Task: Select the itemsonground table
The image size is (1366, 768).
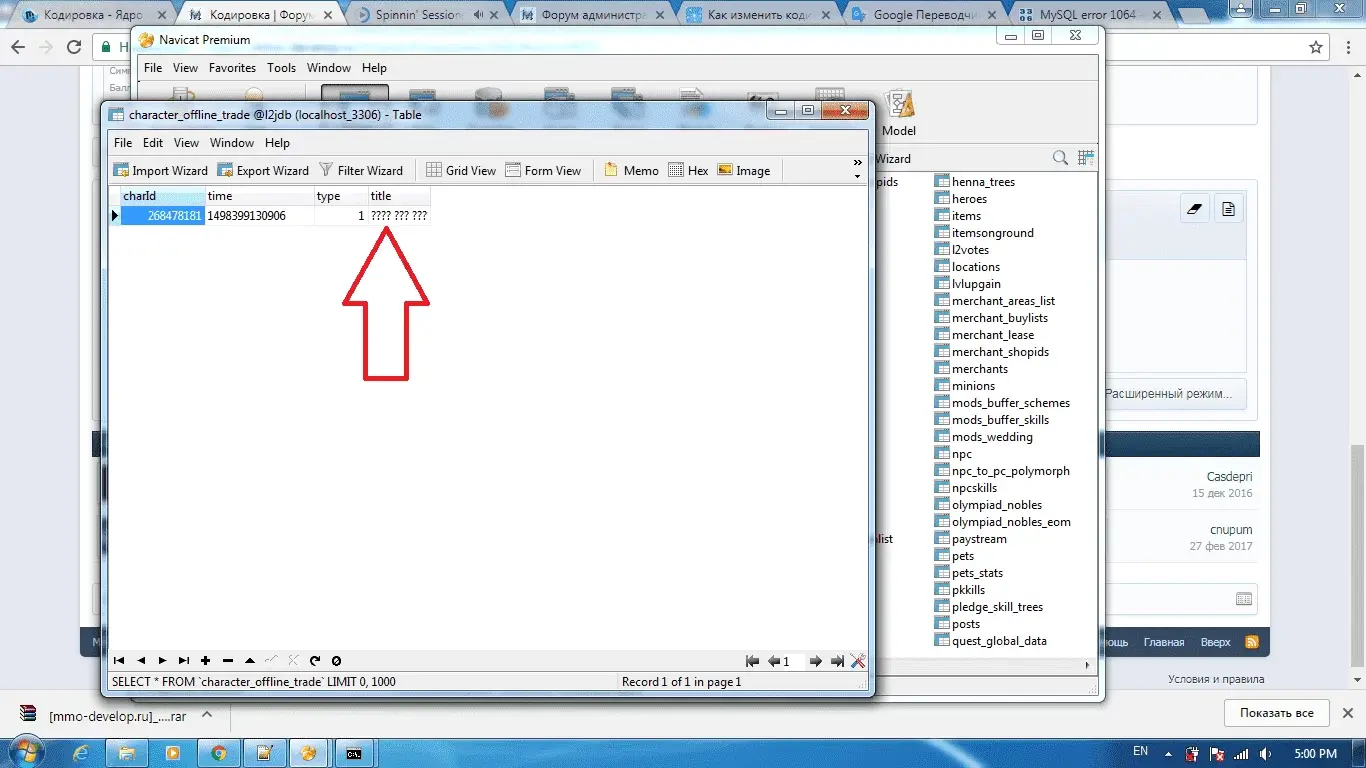Action: (x=984, y=233)
